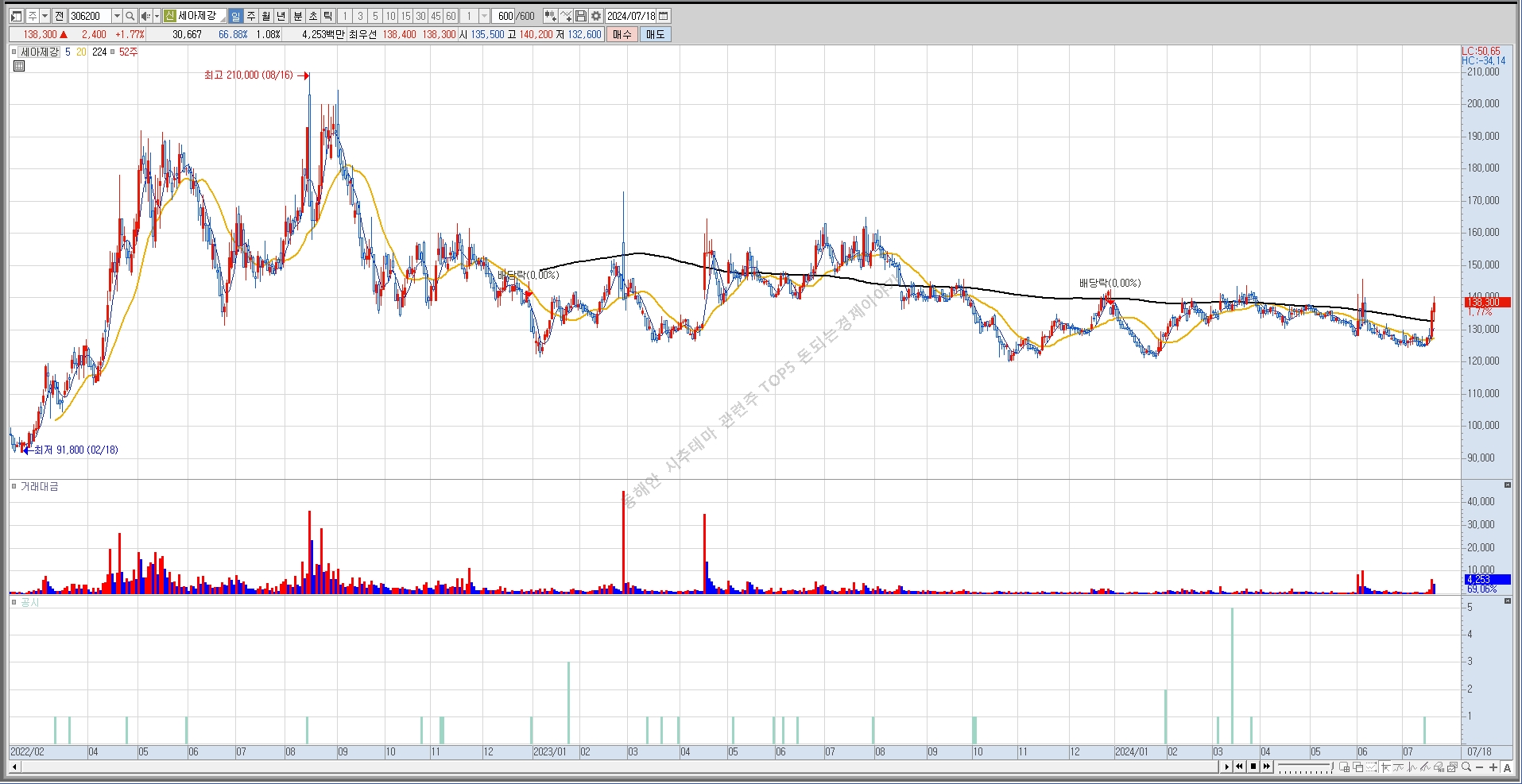Close the 공시 panel with its x
The height and width of the screenshot is (784, 1522).
[x=1508, y=601]
